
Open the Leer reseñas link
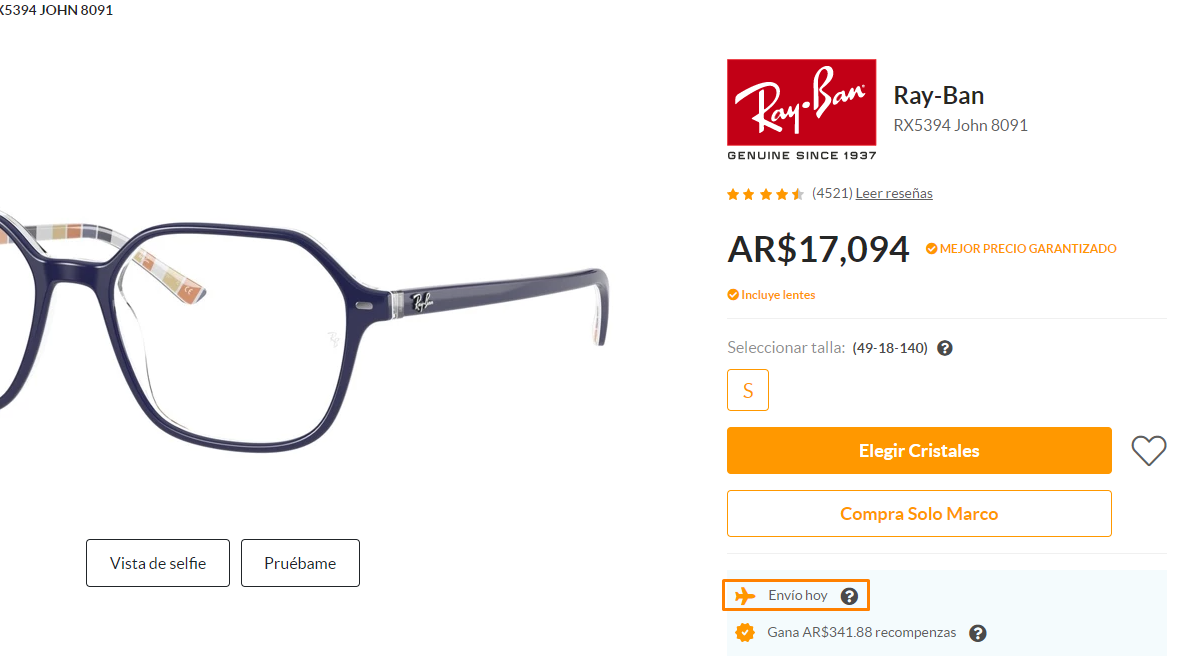pos(894,194)
